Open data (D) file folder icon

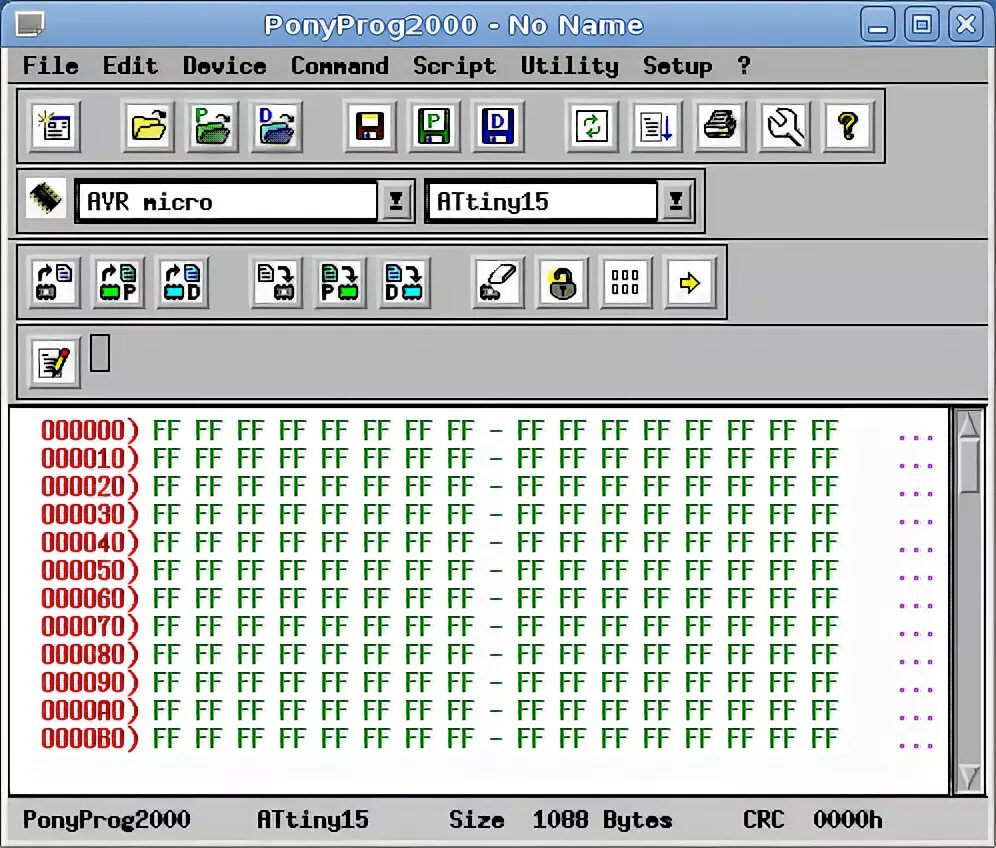276,125
